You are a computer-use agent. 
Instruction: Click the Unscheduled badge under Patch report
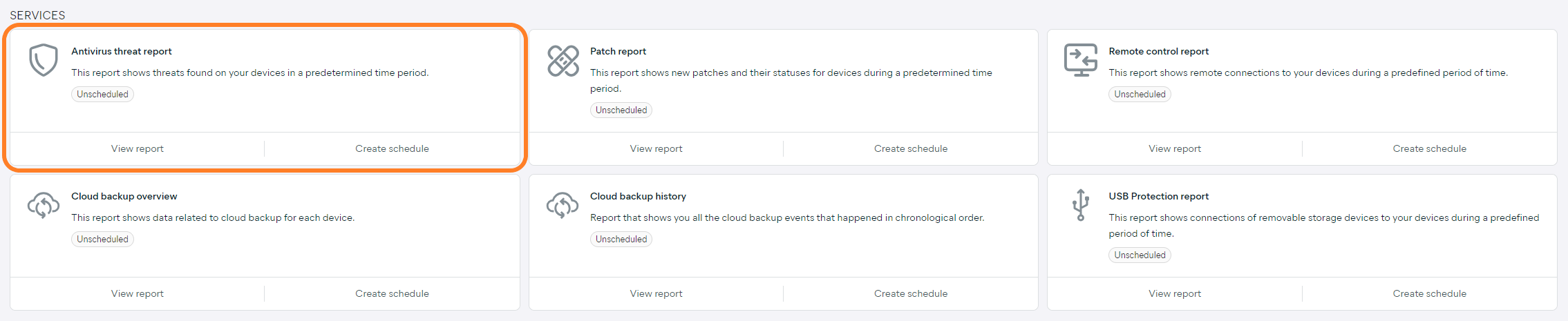[x=621, y=110]
